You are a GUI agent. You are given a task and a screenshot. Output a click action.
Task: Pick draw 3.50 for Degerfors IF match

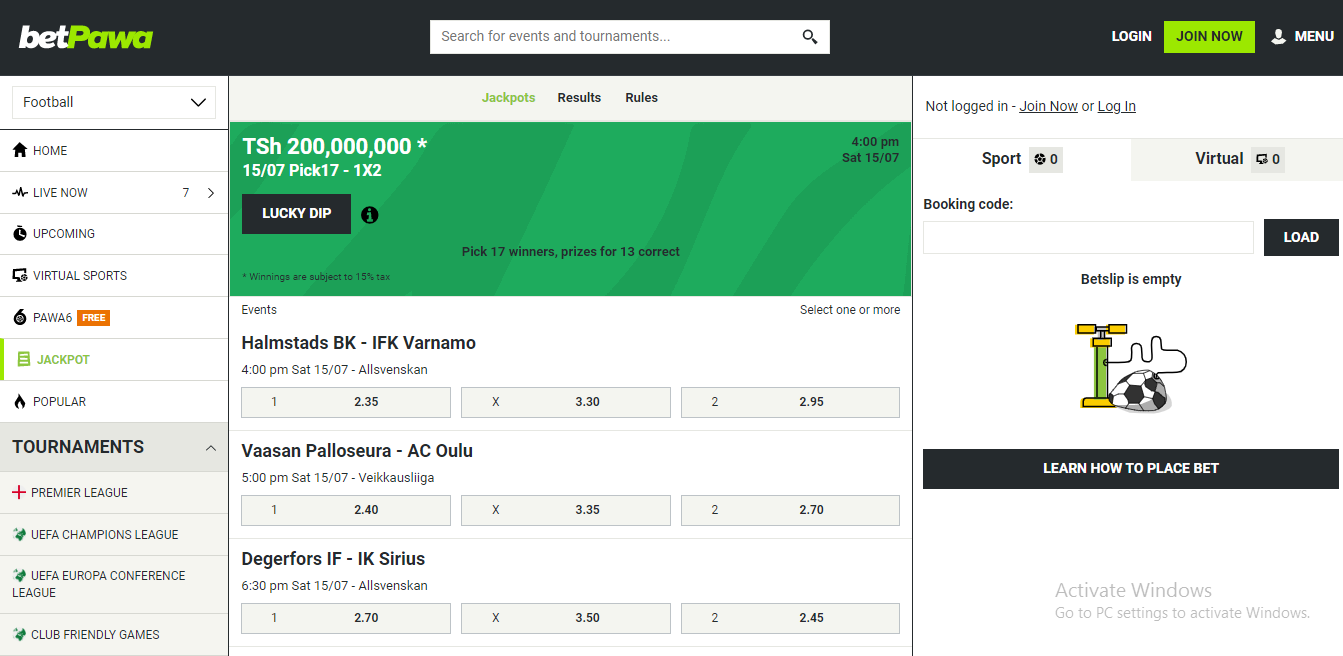566,618
